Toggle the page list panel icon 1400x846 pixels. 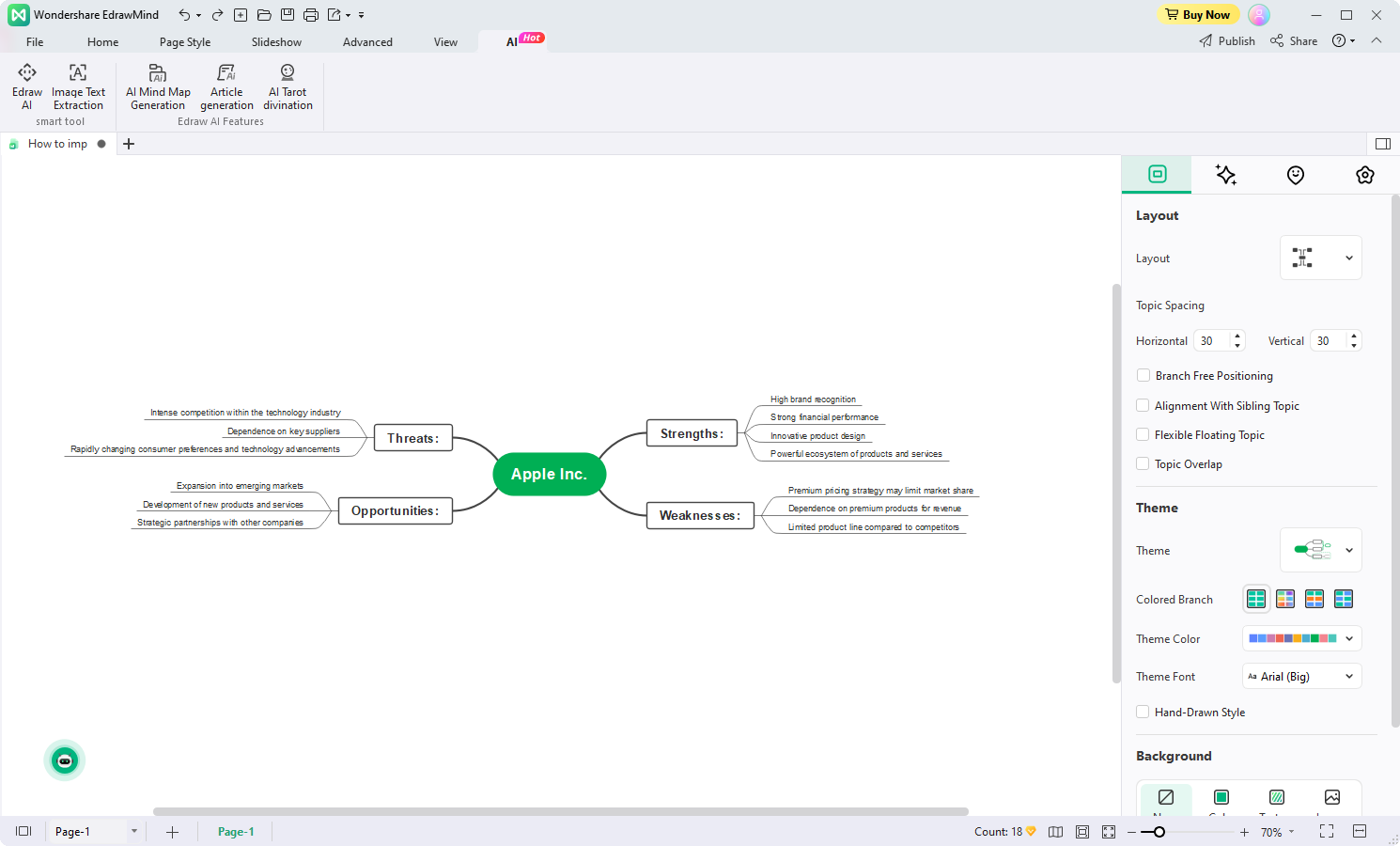click(23, 831)
